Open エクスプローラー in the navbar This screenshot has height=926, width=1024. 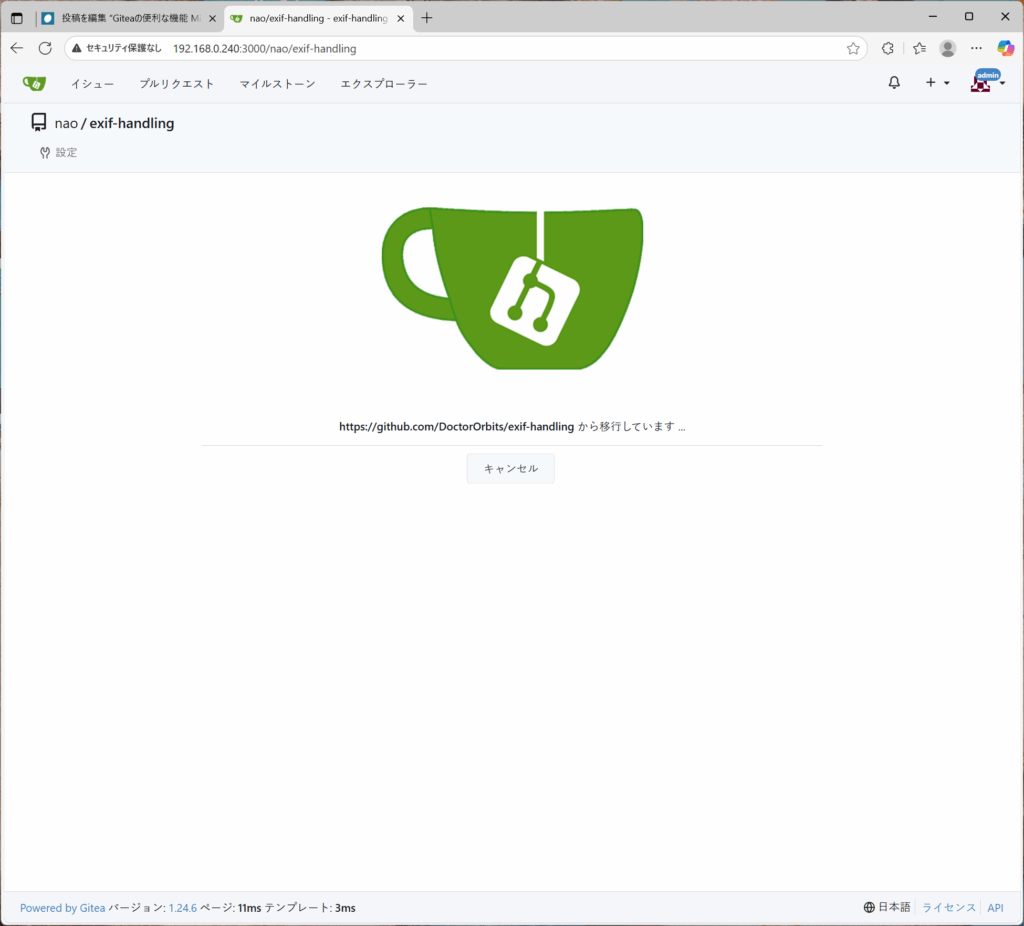pyautogui.click(x=384, y=84)
